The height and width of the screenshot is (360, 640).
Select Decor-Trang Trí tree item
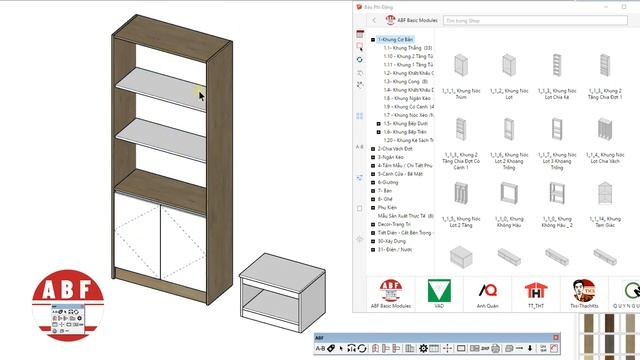point(394,224)
